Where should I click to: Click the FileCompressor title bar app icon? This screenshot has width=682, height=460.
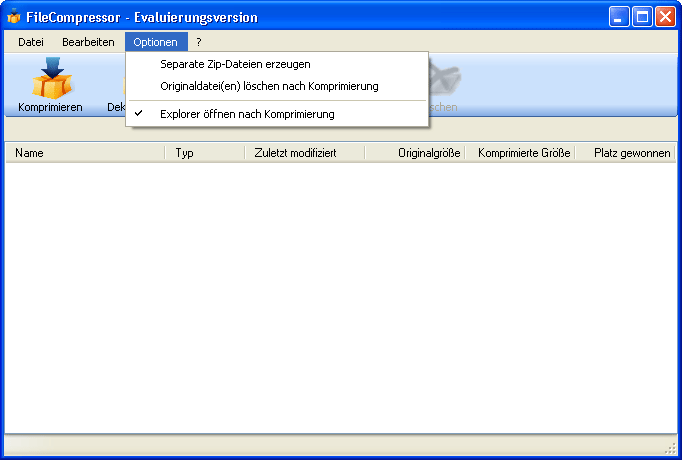(x=14, y=17)
